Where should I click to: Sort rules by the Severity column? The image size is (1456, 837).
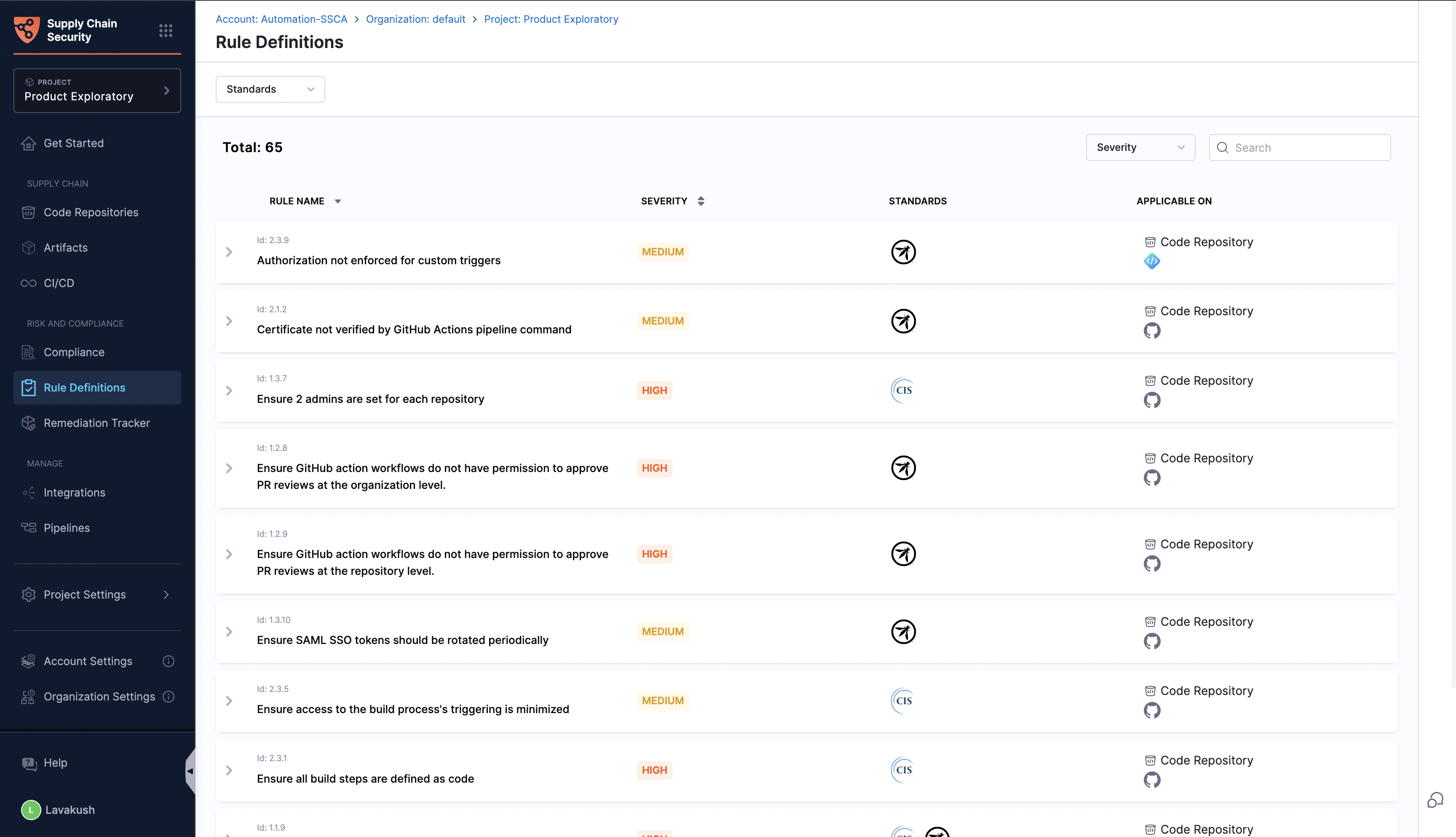(701, 201)
